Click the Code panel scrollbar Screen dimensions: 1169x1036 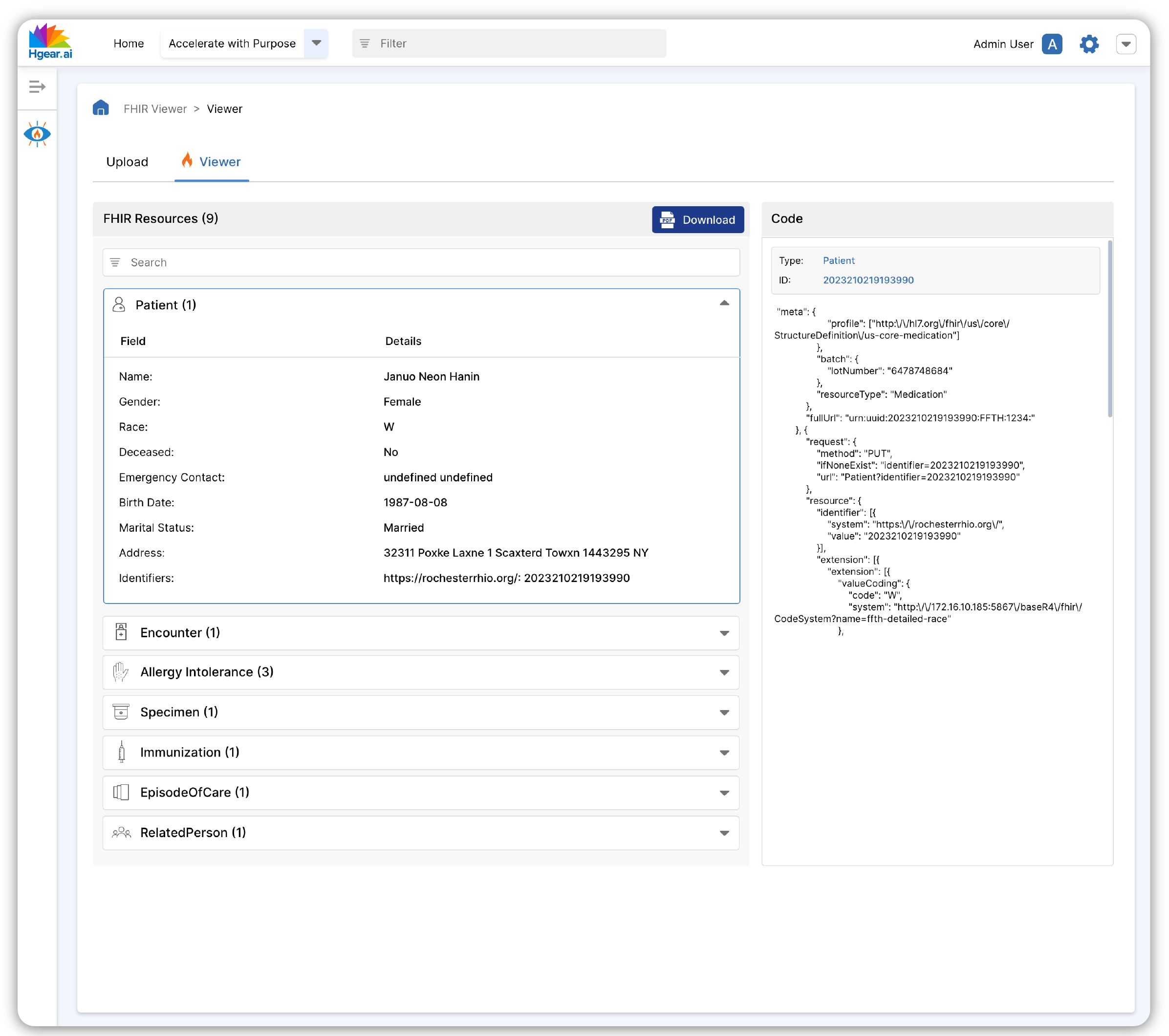coord(1109,332)
